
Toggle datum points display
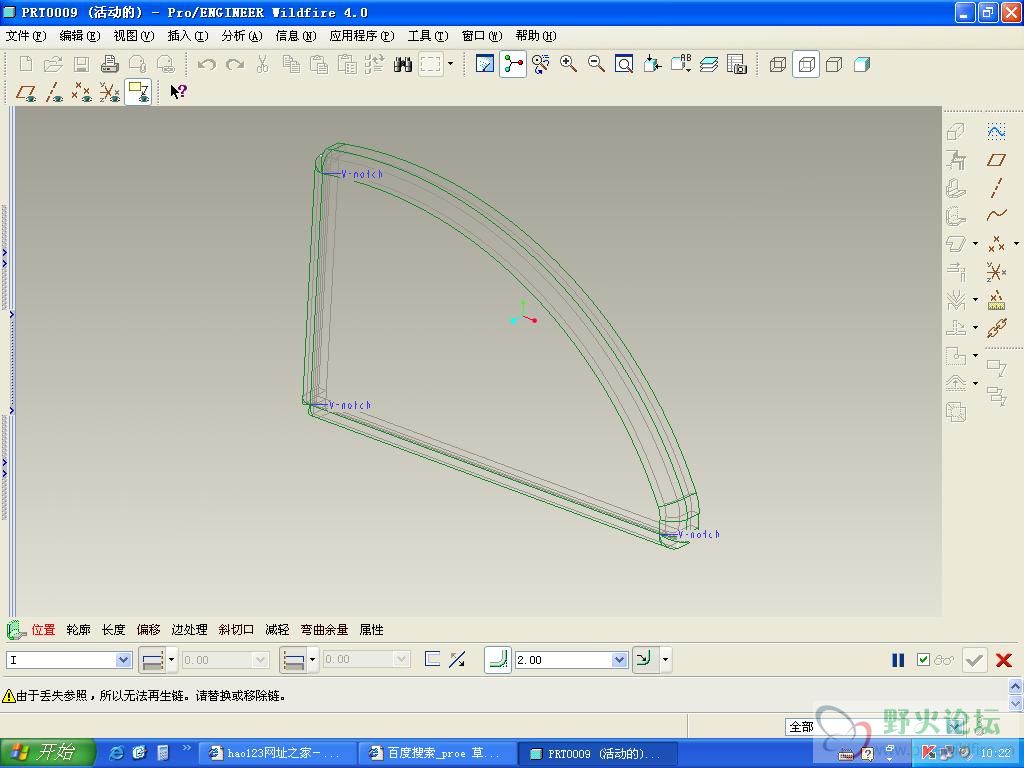[82, 92]
